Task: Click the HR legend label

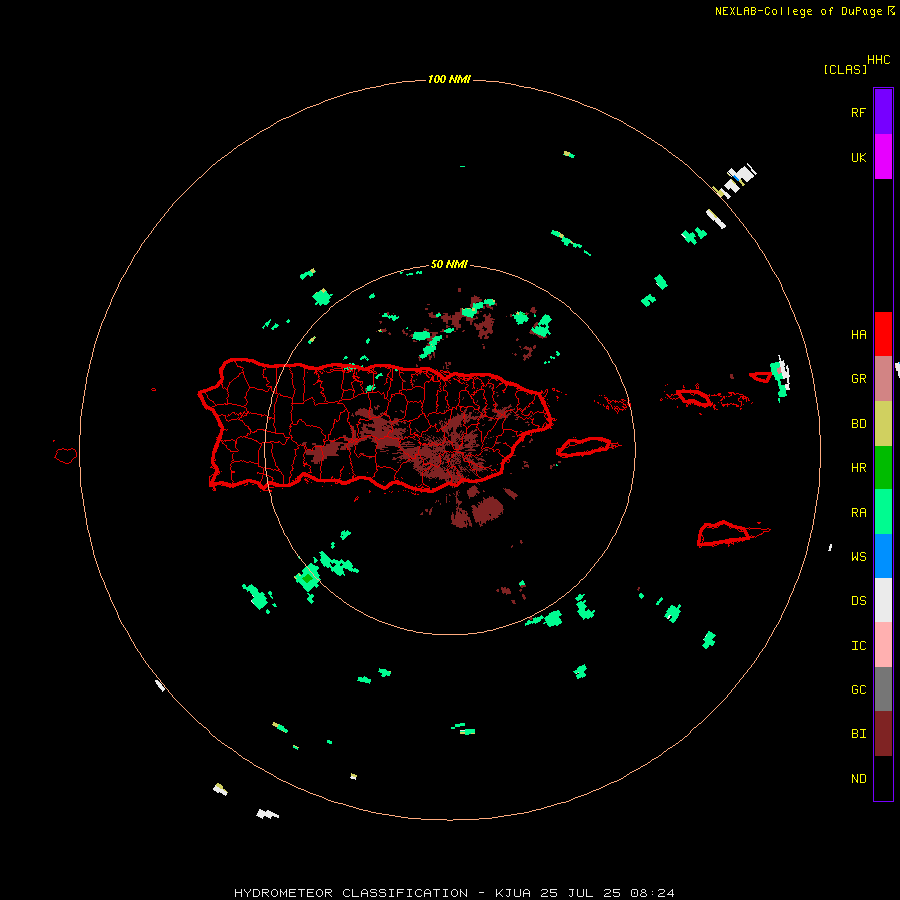Action: 858,467
